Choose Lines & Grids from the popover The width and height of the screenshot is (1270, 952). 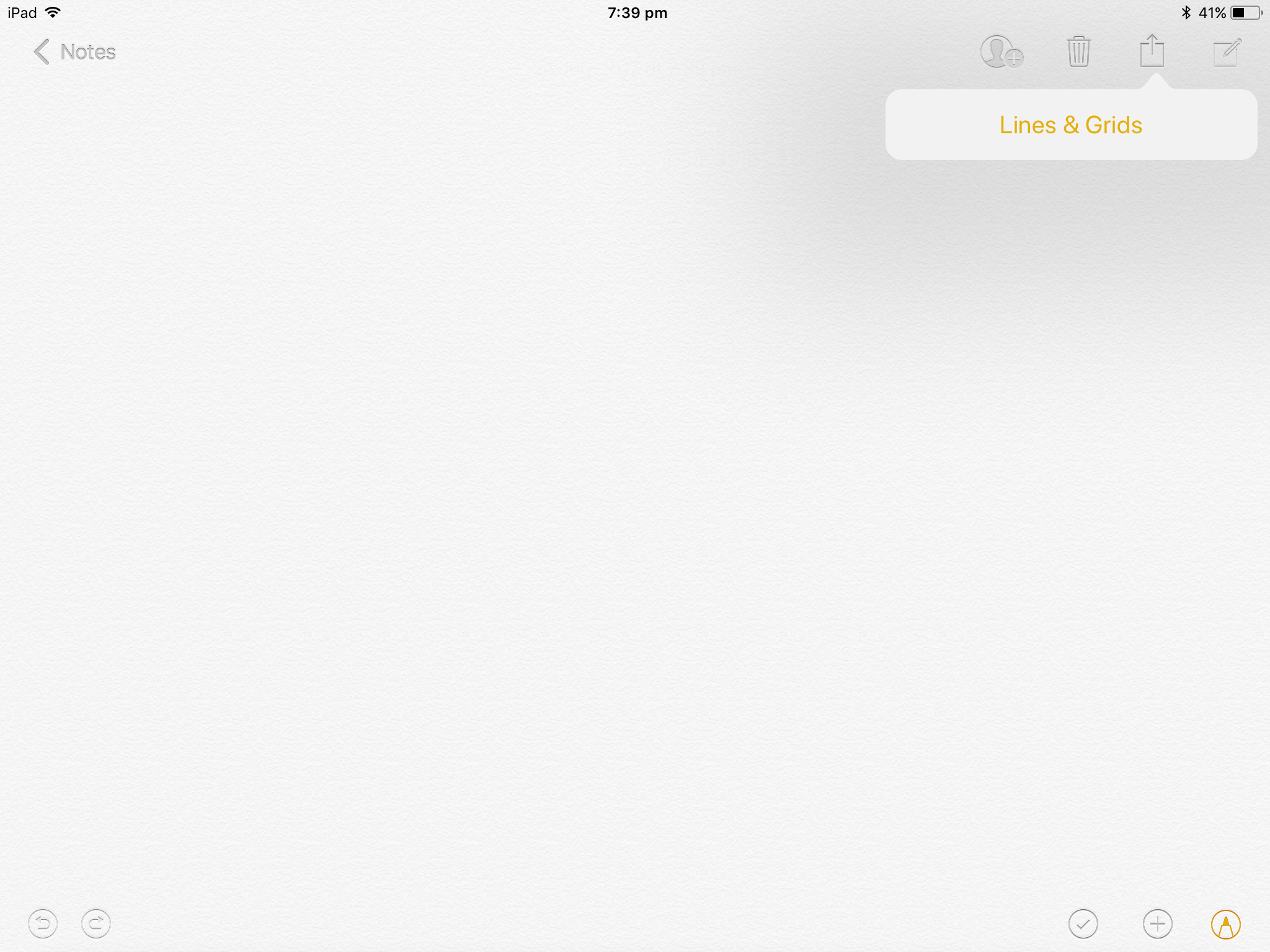(1071, 125)
